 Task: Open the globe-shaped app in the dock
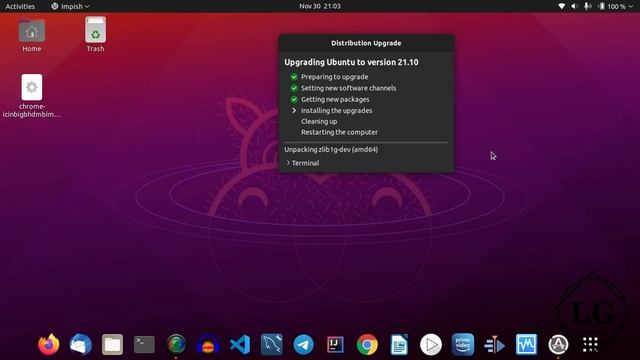coord(176,344)
